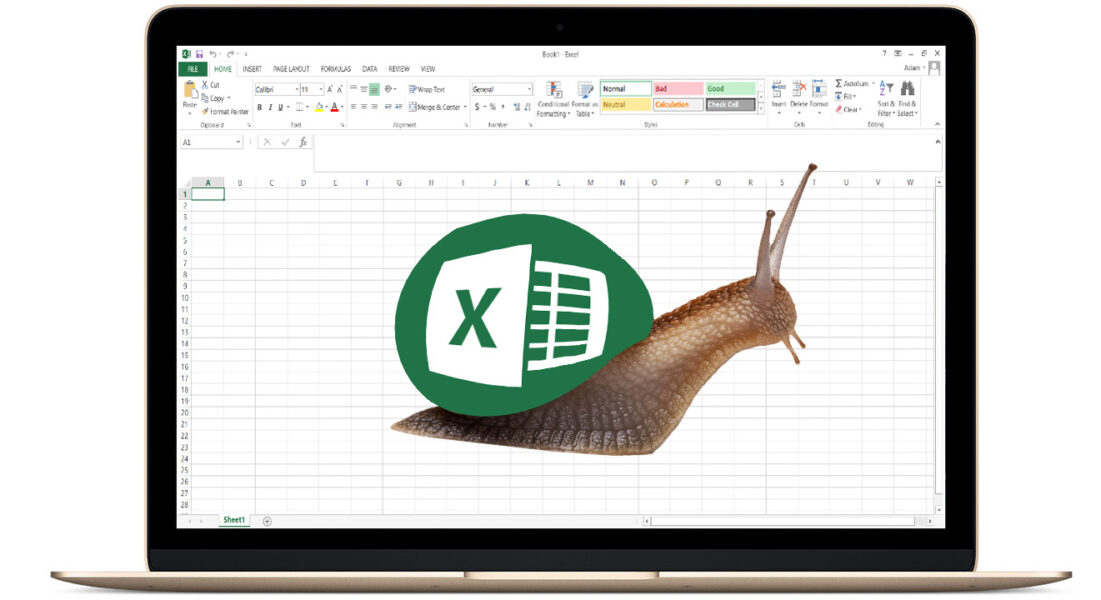
Task: Open the Find & Select menu
Action: (x=907, y=99)
